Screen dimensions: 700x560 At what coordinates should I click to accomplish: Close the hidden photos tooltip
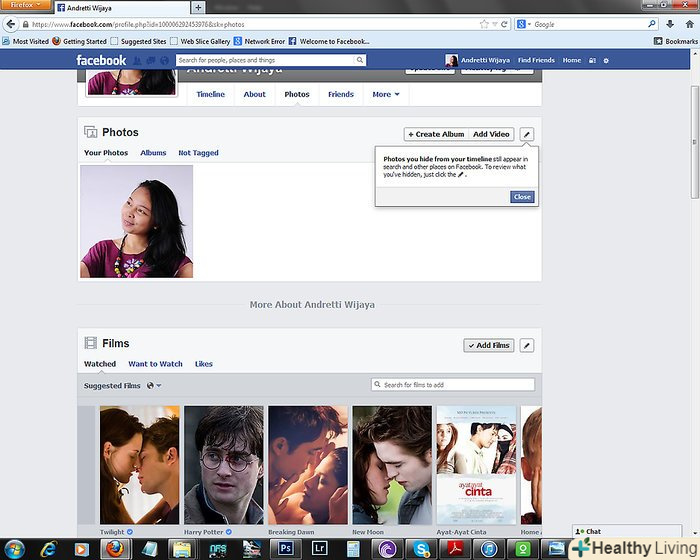522,197
